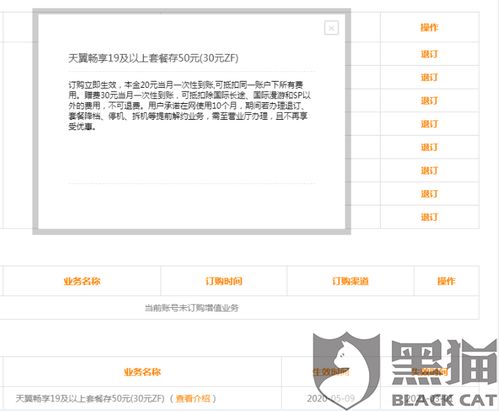This screenshot has height=411, width=499.
Task: Click the 2020-05-09 effective date cell
Action: (x=331, y=398)
